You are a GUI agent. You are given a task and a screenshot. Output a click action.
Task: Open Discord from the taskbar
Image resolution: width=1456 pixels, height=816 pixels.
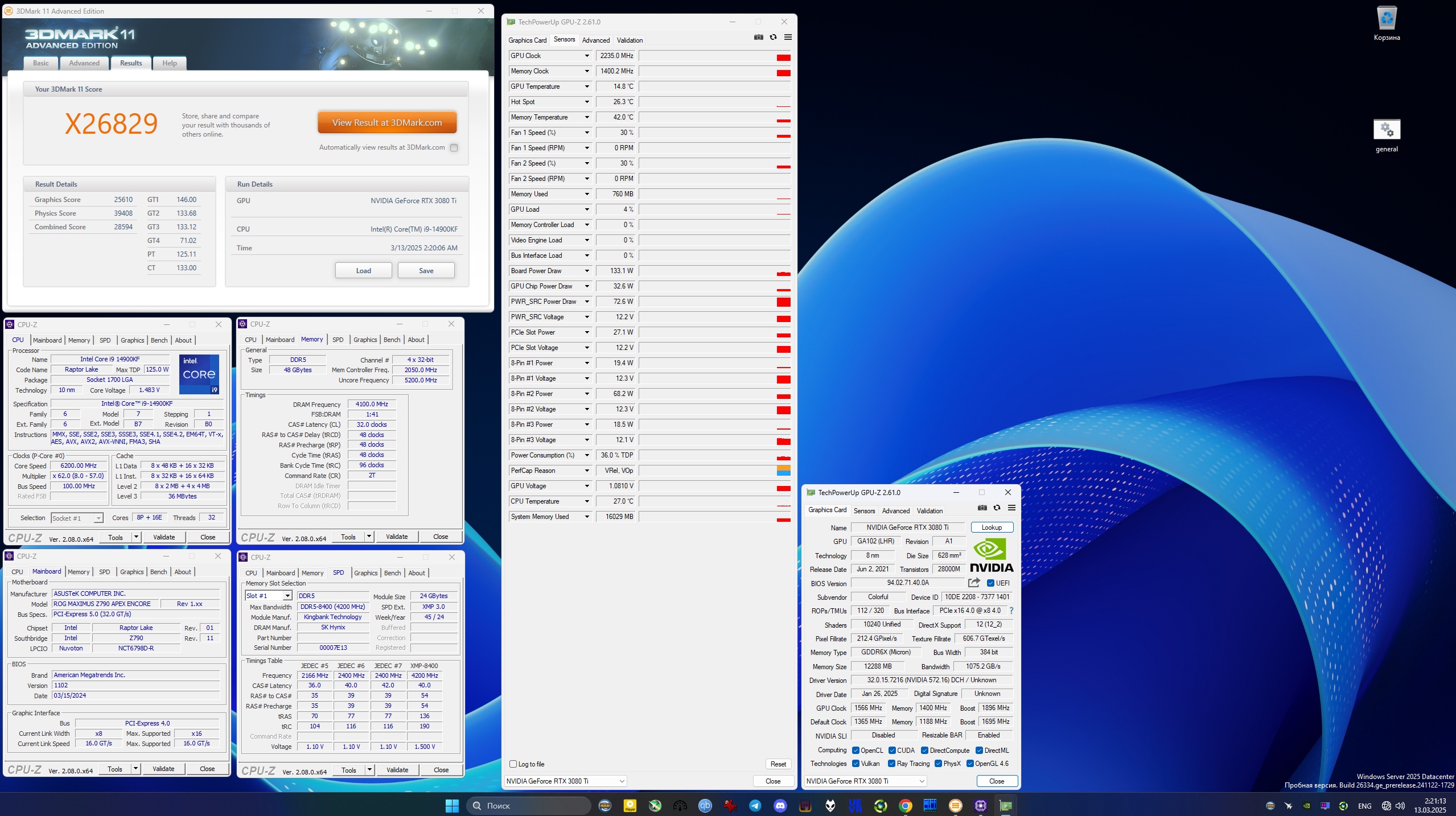(x=780, y=805)
